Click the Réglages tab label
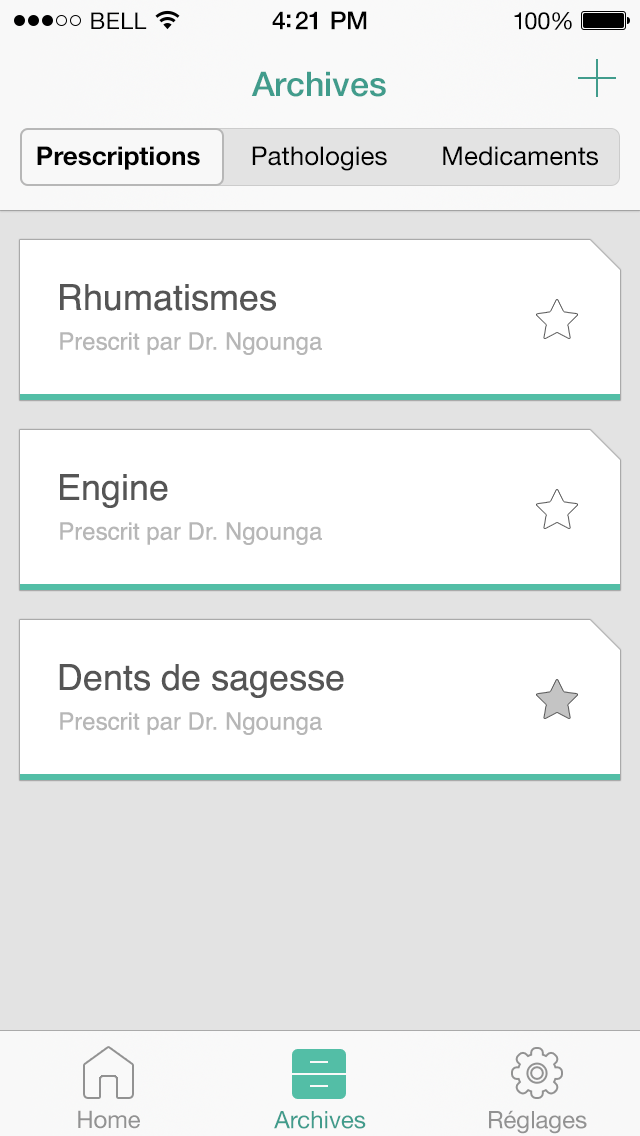The image size is (640, 1136). click(x=537, y=1120)
